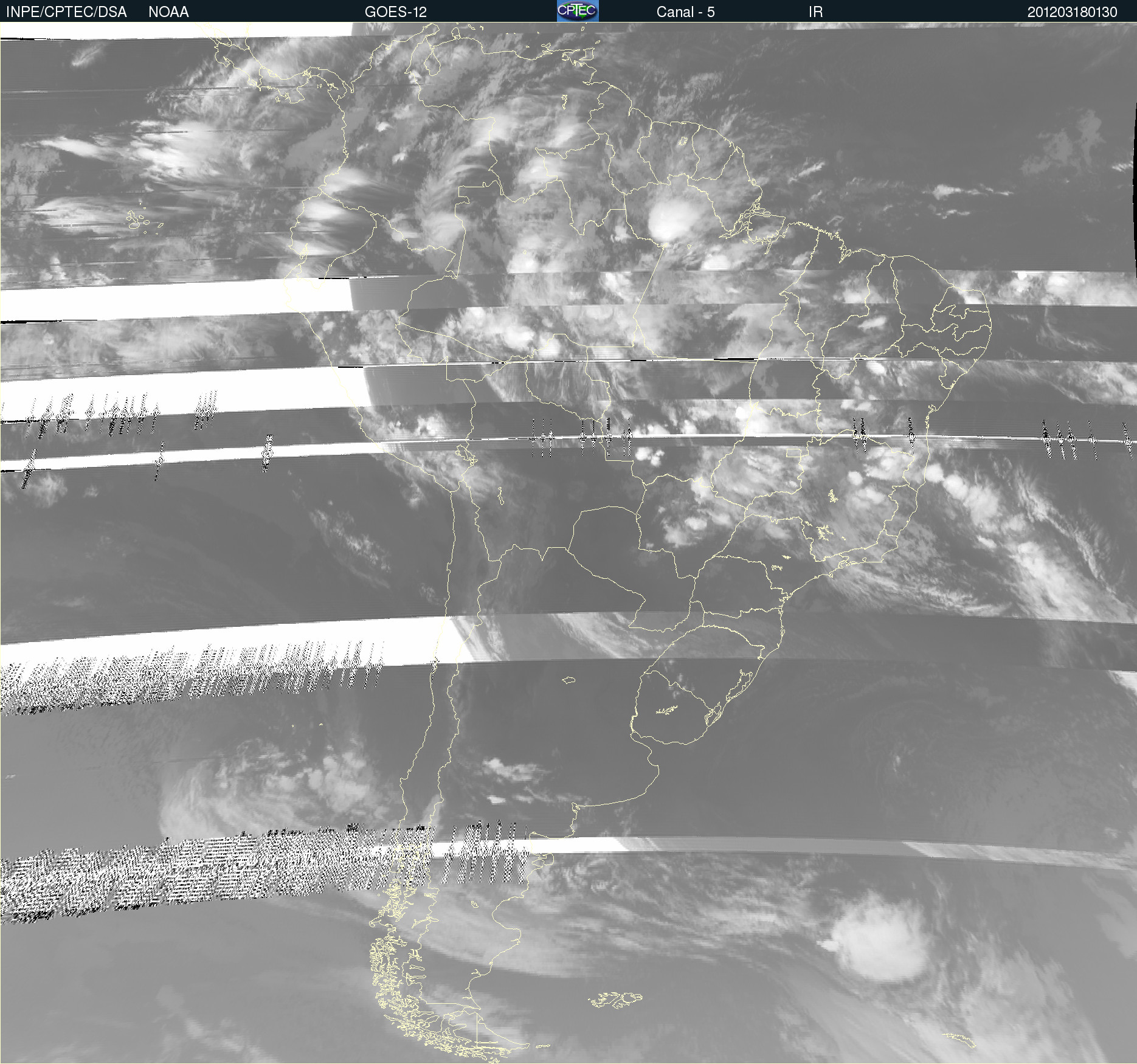
Task: Click the CPTEC logo in the header
Action: pyautogui.click(x=578, y=11)
